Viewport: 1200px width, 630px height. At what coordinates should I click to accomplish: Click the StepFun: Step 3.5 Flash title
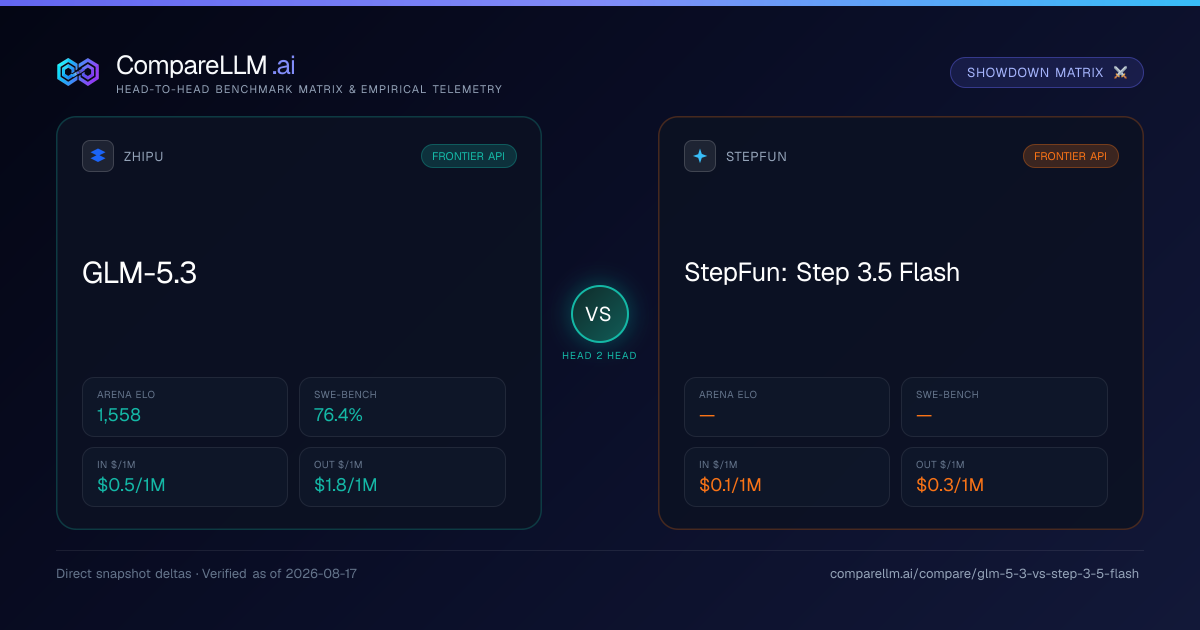point(822,272)
